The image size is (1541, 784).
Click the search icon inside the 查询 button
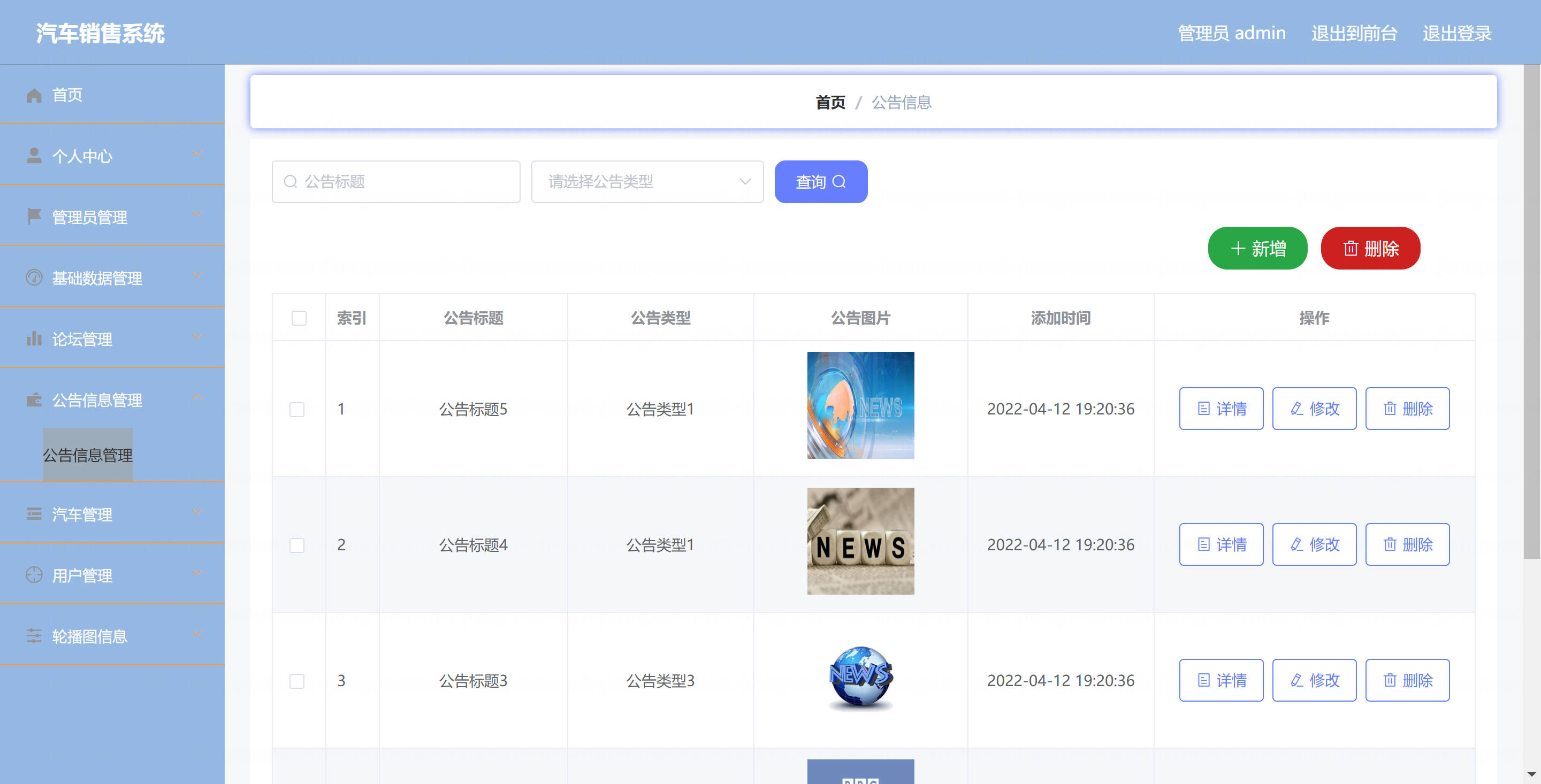click(840, 182)
